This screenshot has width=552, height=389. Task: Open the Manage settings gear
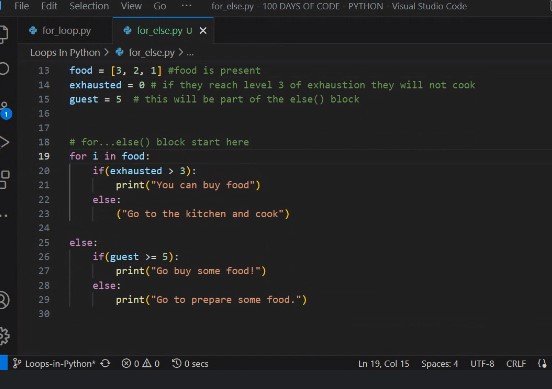point(4,336)
